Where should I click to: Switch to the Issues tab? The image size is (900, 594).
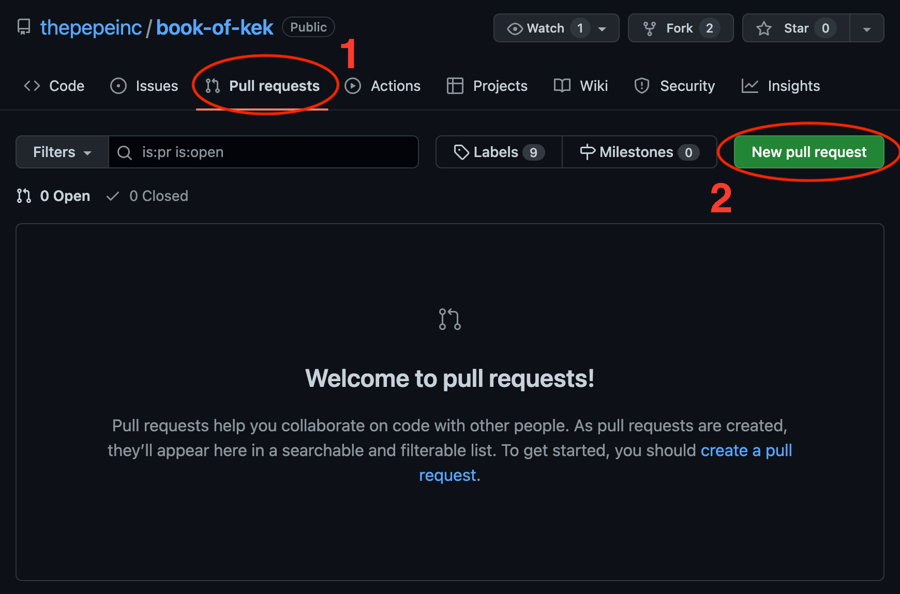[x=144, y=86]
